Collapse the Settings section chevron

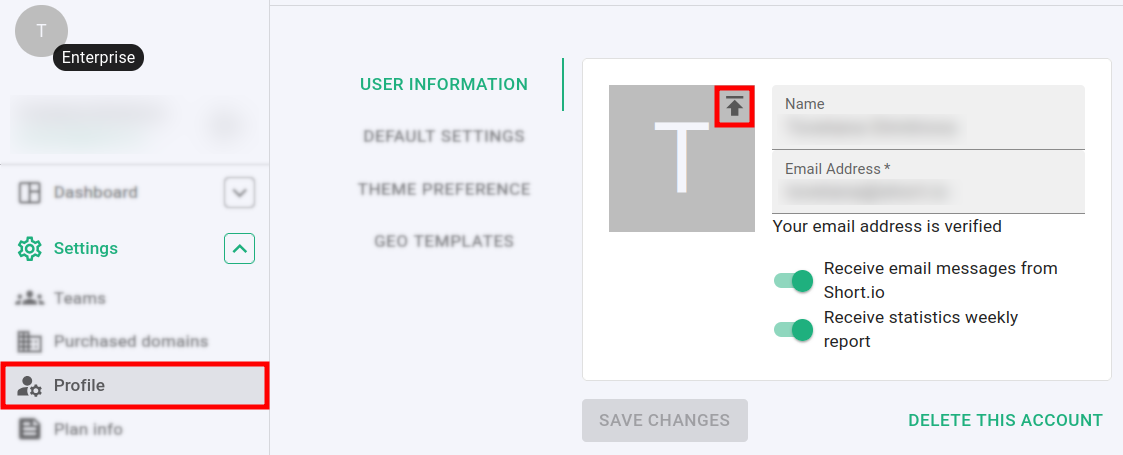coord(239,248)
